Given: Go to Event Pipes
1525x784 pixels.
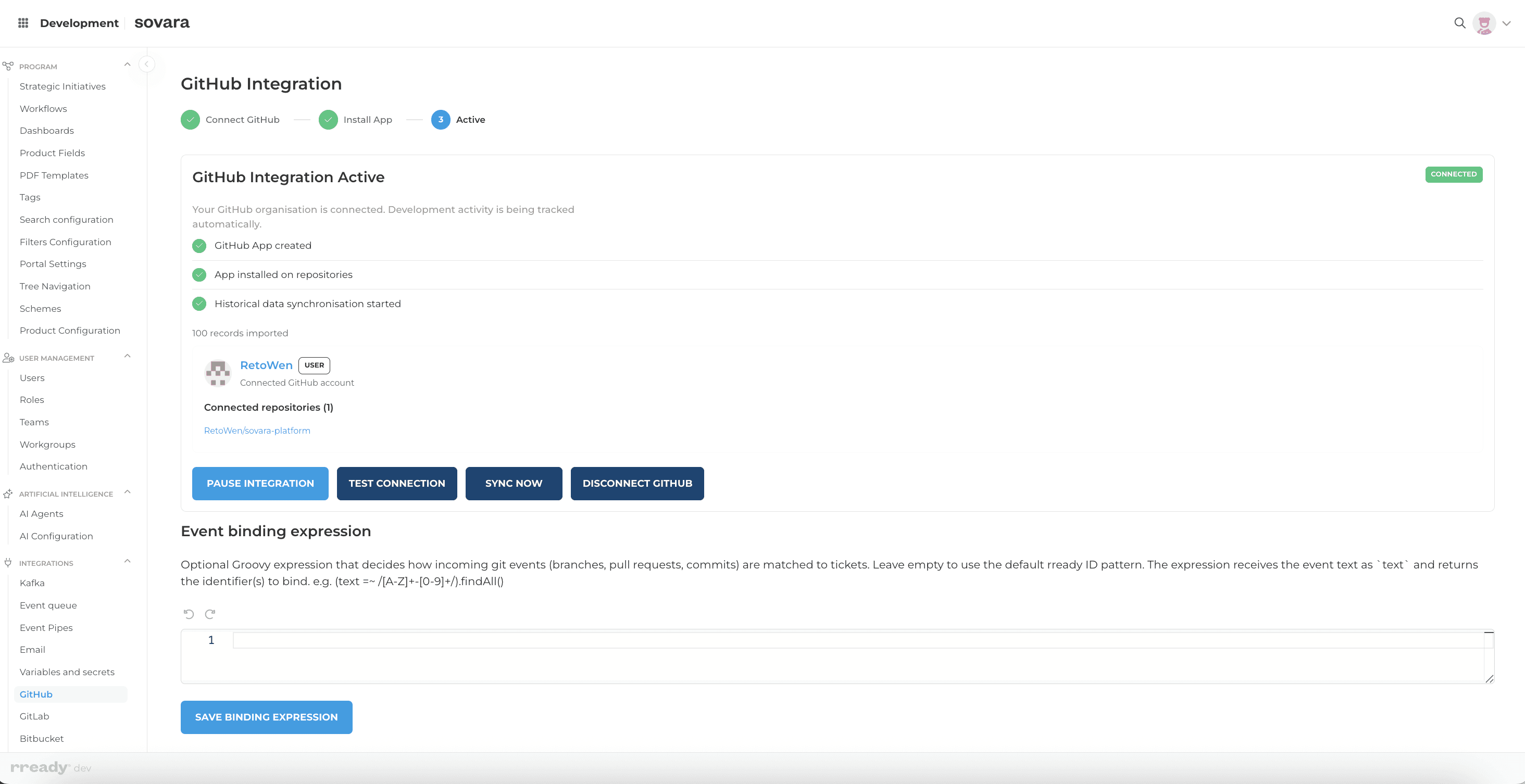Looking at the screenshot, I should pyautogui.click(x=46, y=628).
